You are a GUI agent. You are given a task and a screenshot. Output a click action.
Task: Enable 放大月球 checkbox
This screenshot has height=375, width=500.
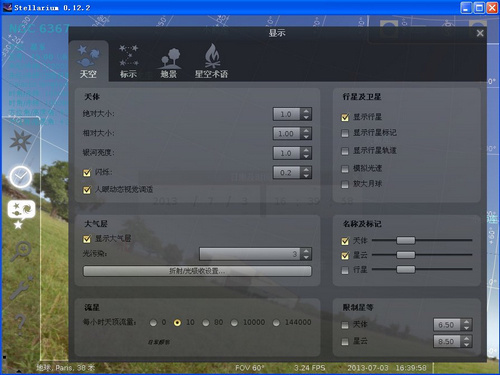[345, 184]
